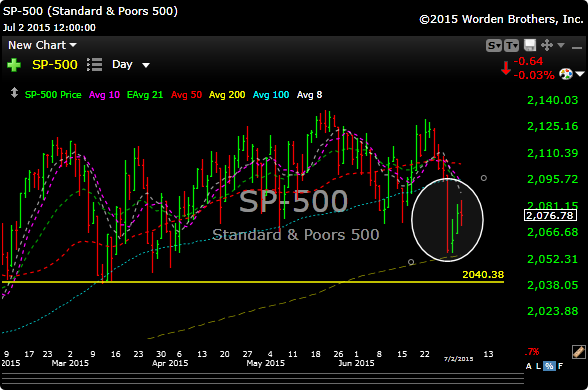The image size is (588, 390).
Task: Click the 2,052.31 price scale label
Action: tap(552, 259)
